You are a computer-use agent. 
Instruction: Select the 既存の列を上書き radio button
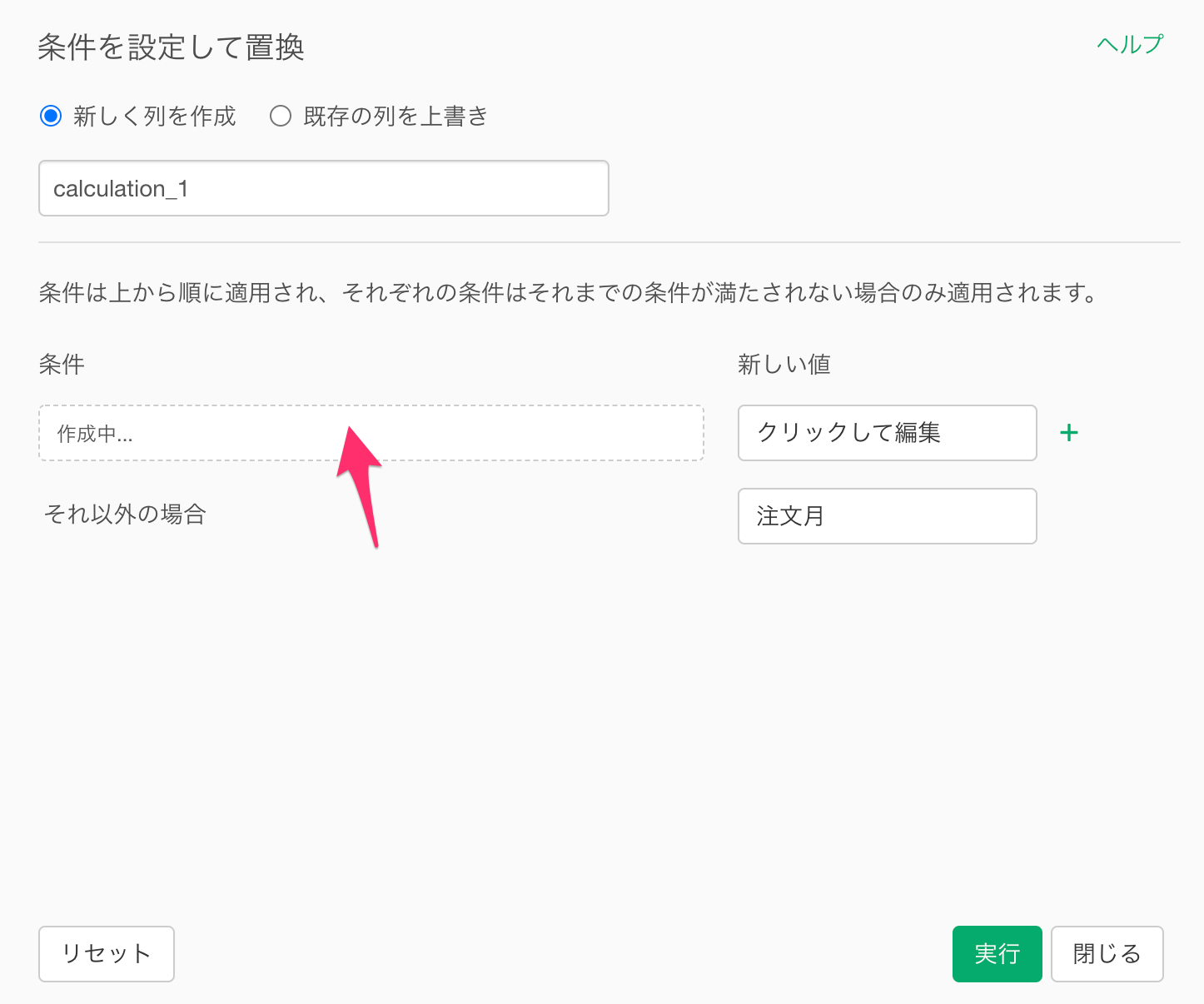coord(281,116)
